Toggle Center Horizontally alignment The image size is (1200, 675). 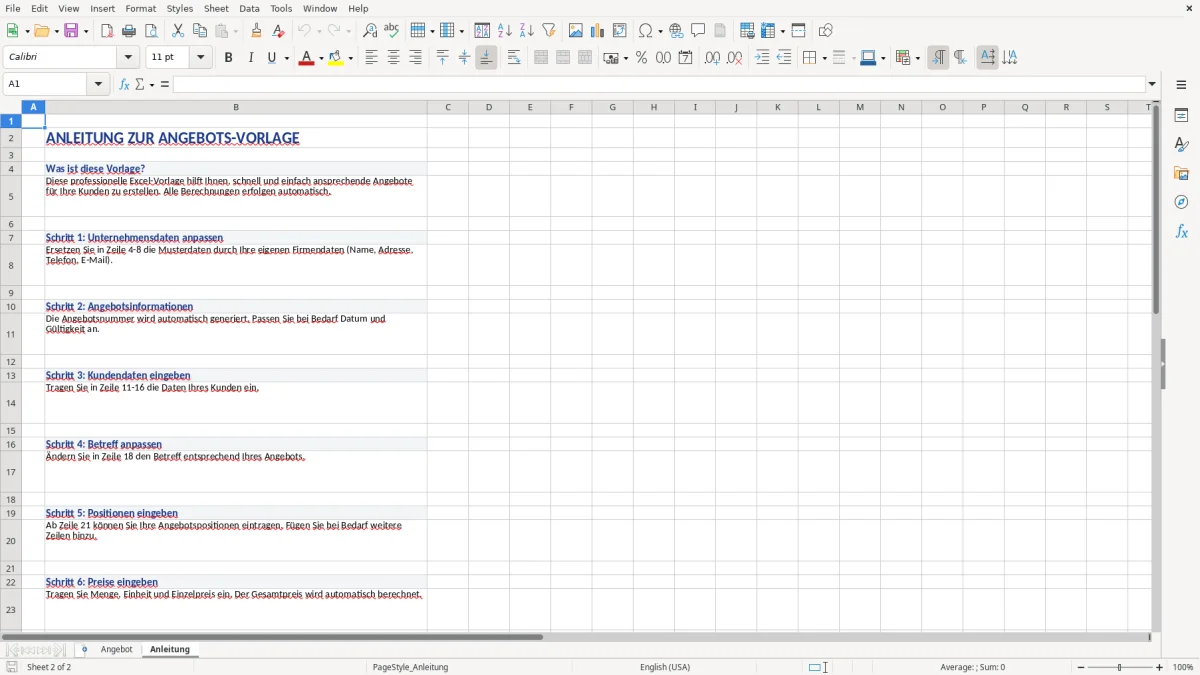[x=394, y=58]
